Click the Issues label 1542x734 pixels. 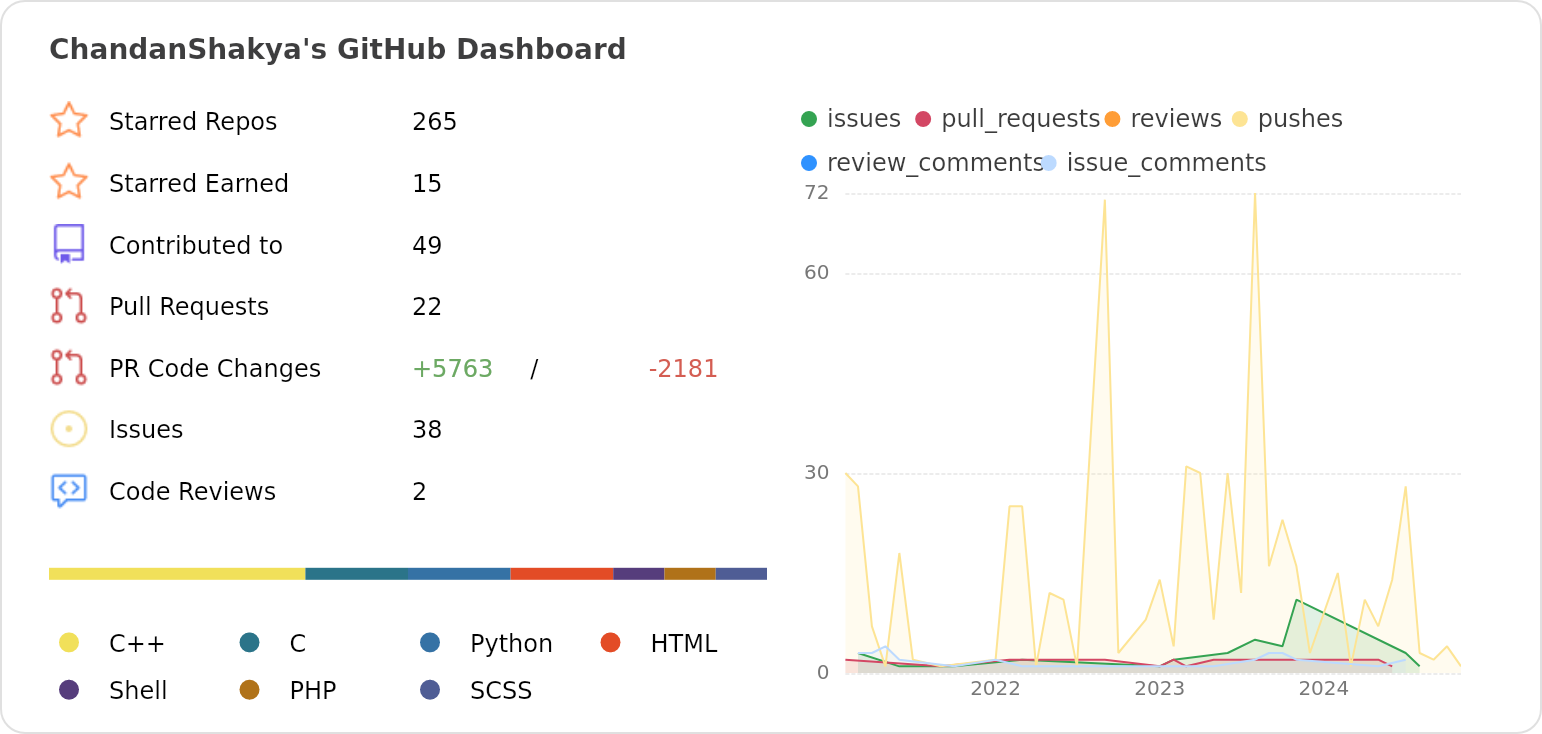pos(146,430)
